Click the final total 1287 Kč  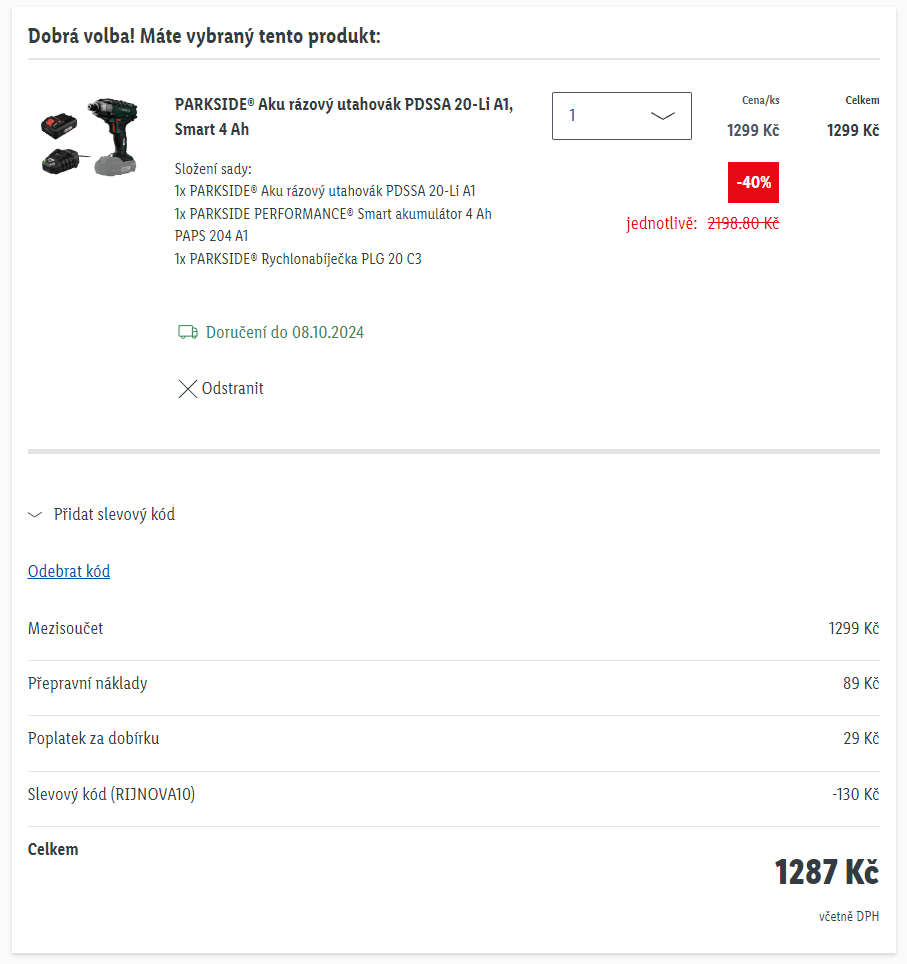[826, 872]
